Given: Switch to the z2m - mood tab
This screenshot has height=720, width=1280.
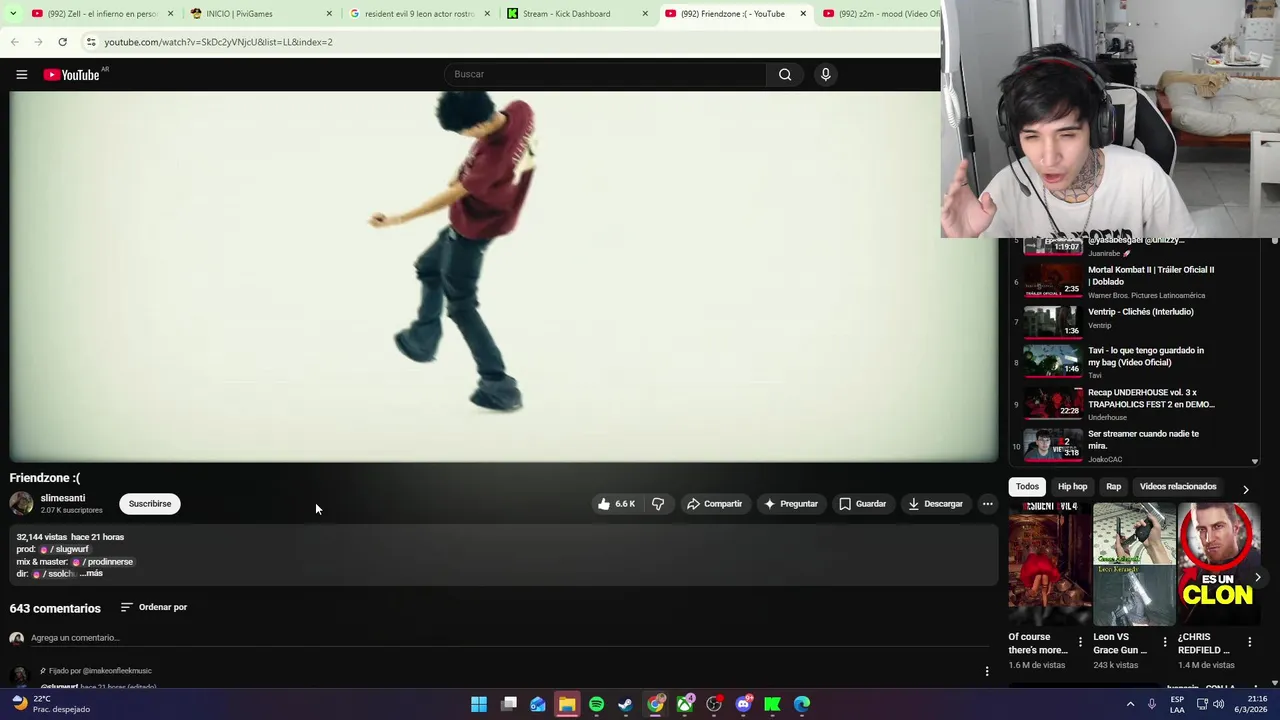Looking at the screenshot, I should pyautogui.click(x=880, y=14).
